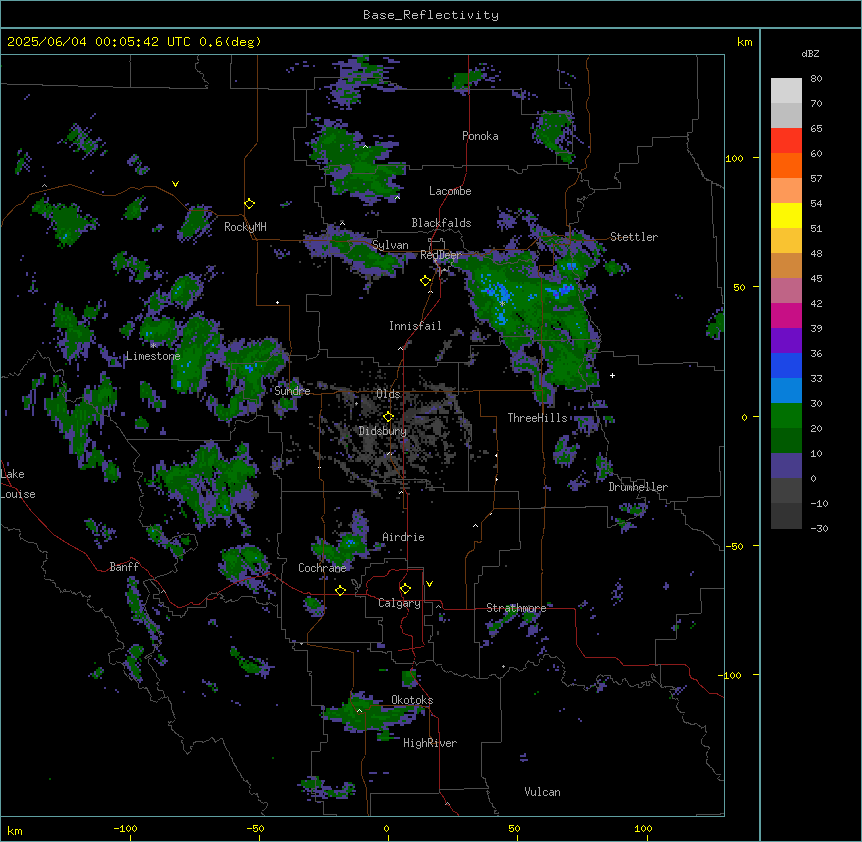The height and width of the screenshot is (842, 862).
Task: Click the yellow diamond marker above Calgary label
Action: click(405, 589)
